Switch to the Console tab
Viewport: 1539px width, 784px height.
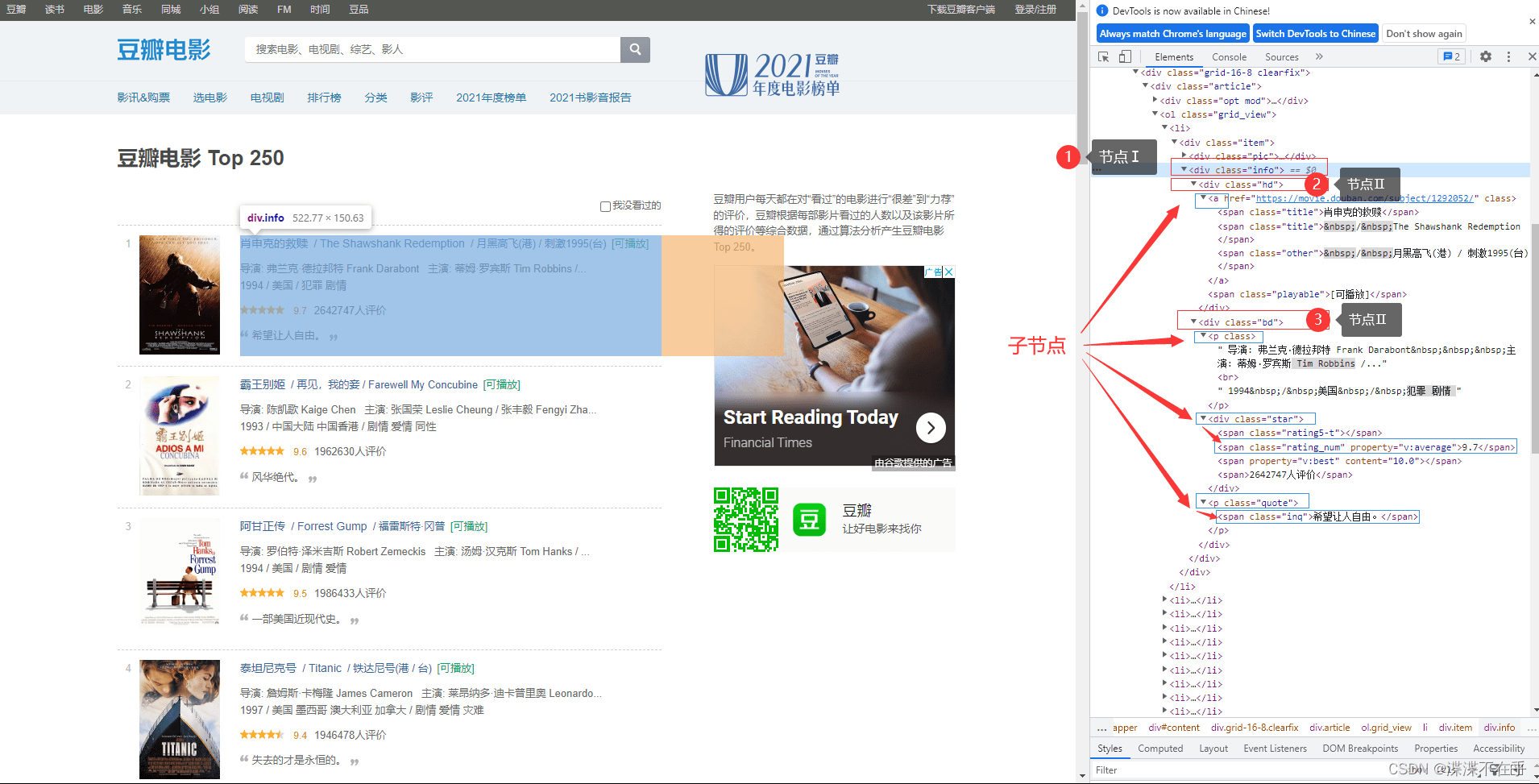pos(1229,57)
